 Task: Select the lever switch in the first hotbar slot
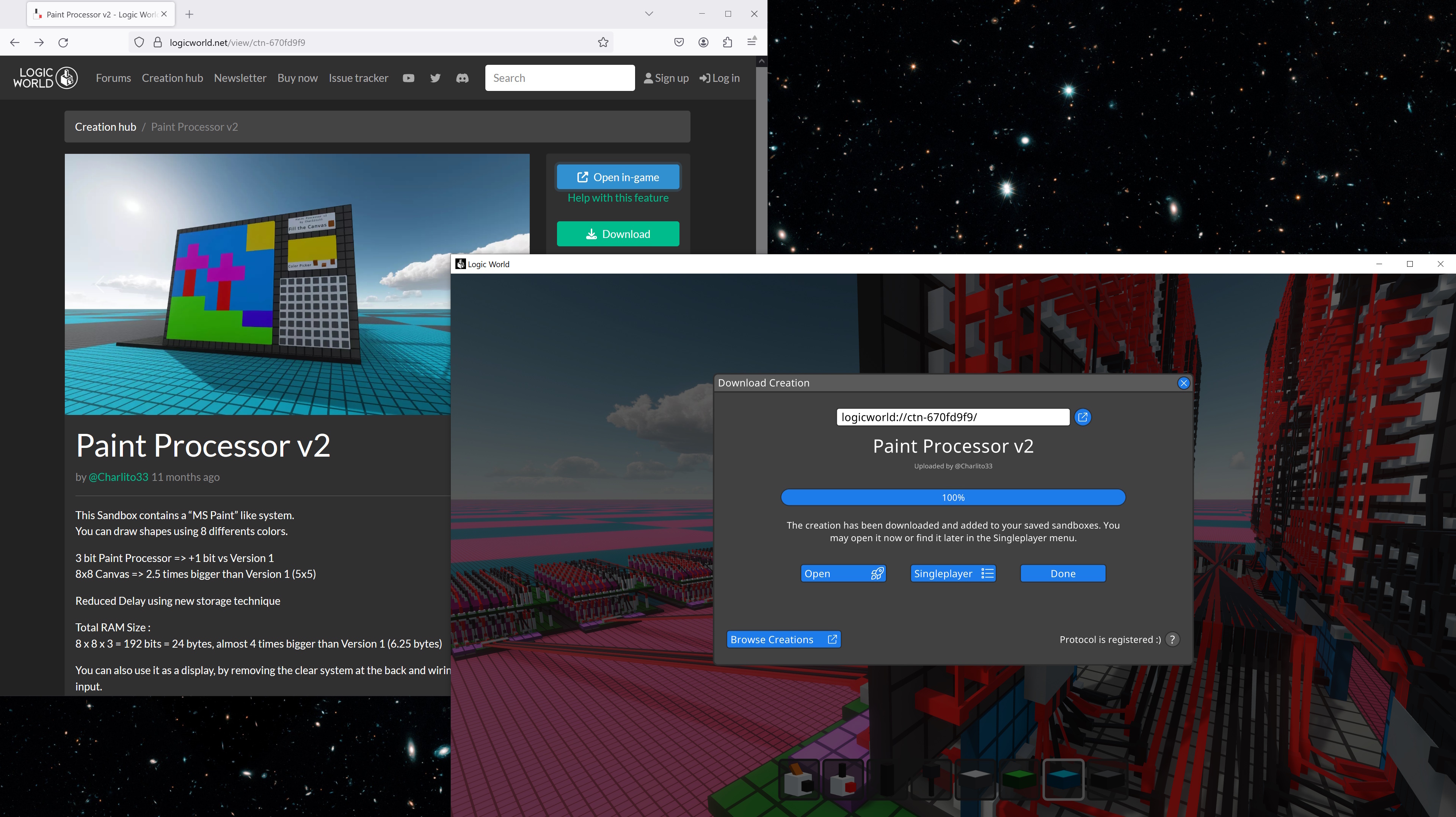pyautogui.click(x=798, y=780)
